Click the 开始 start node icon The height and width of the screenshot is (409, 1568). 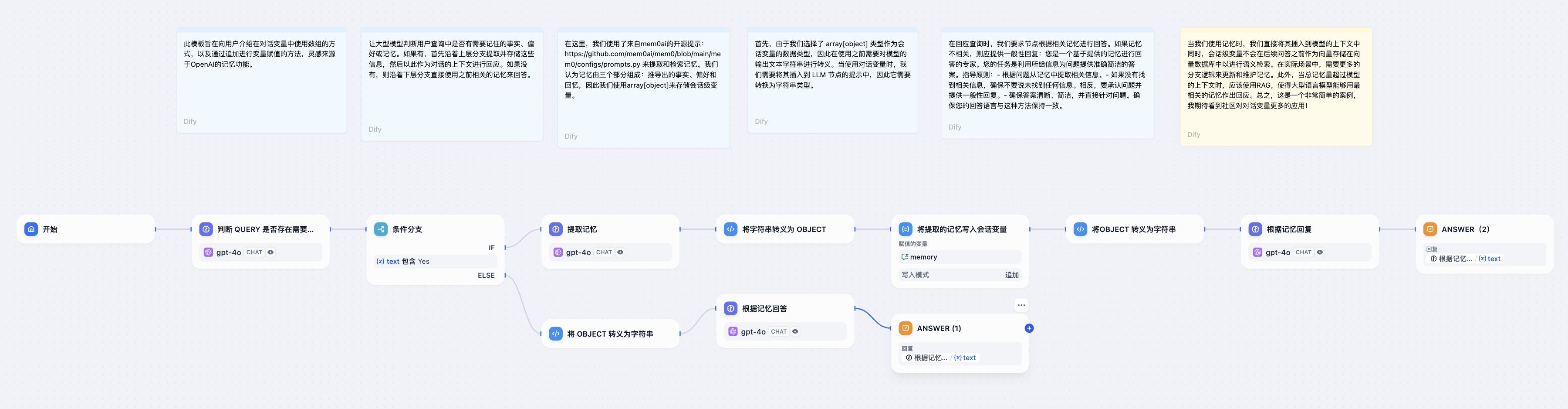pyautogui.click(x=31, y=229)
